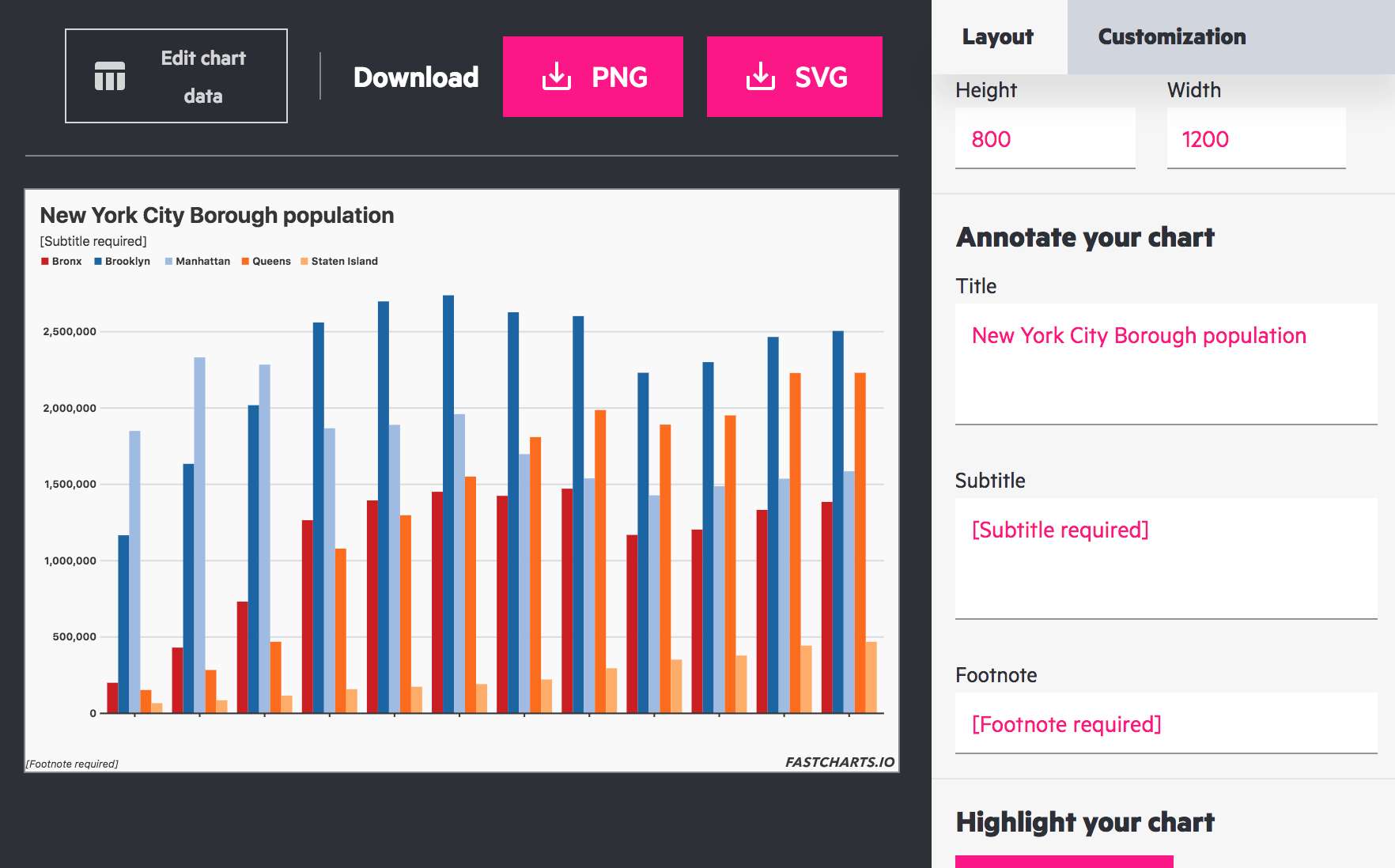Click the Height input field showing 800
Image resolution: width=1395 pixels, height=868 pixels.
point(1045,139)
